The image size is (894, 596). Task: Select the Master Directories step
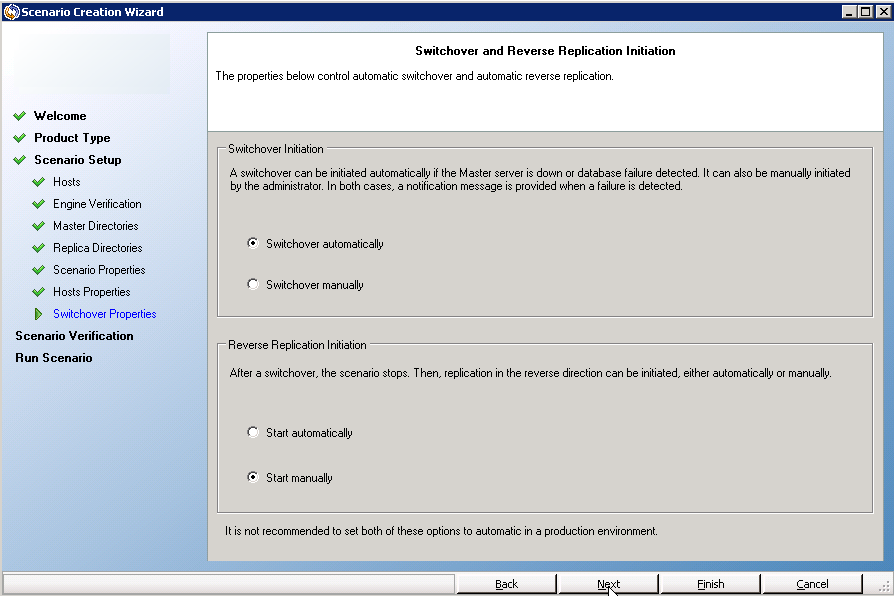coord(96,226)
